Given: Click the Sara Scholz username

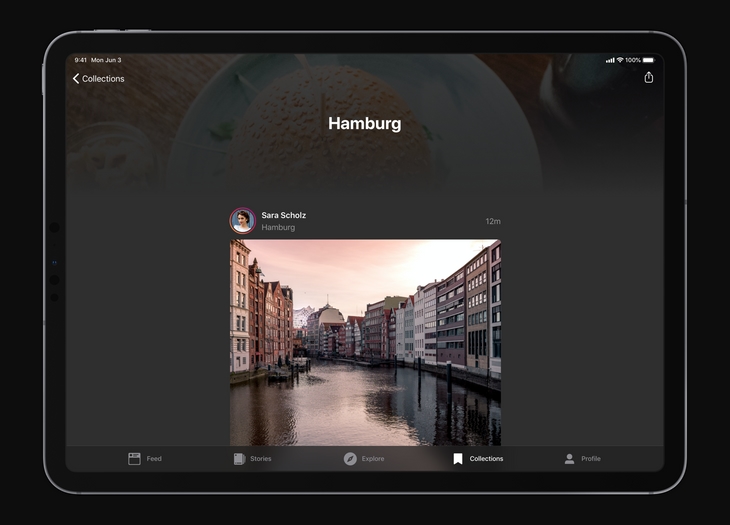Looking at the screenshot, I should (x=284, y=215).
